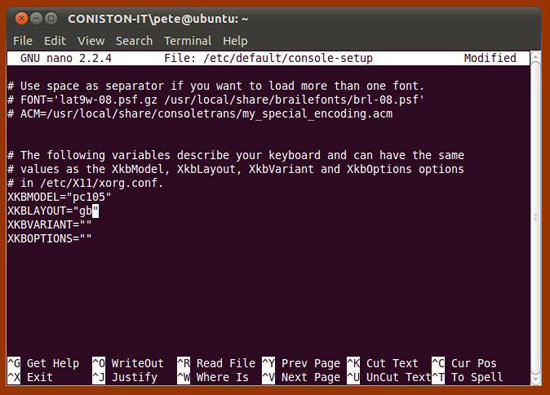
Task: Click the ^X Exit shortcut
Action: point(30,377)
